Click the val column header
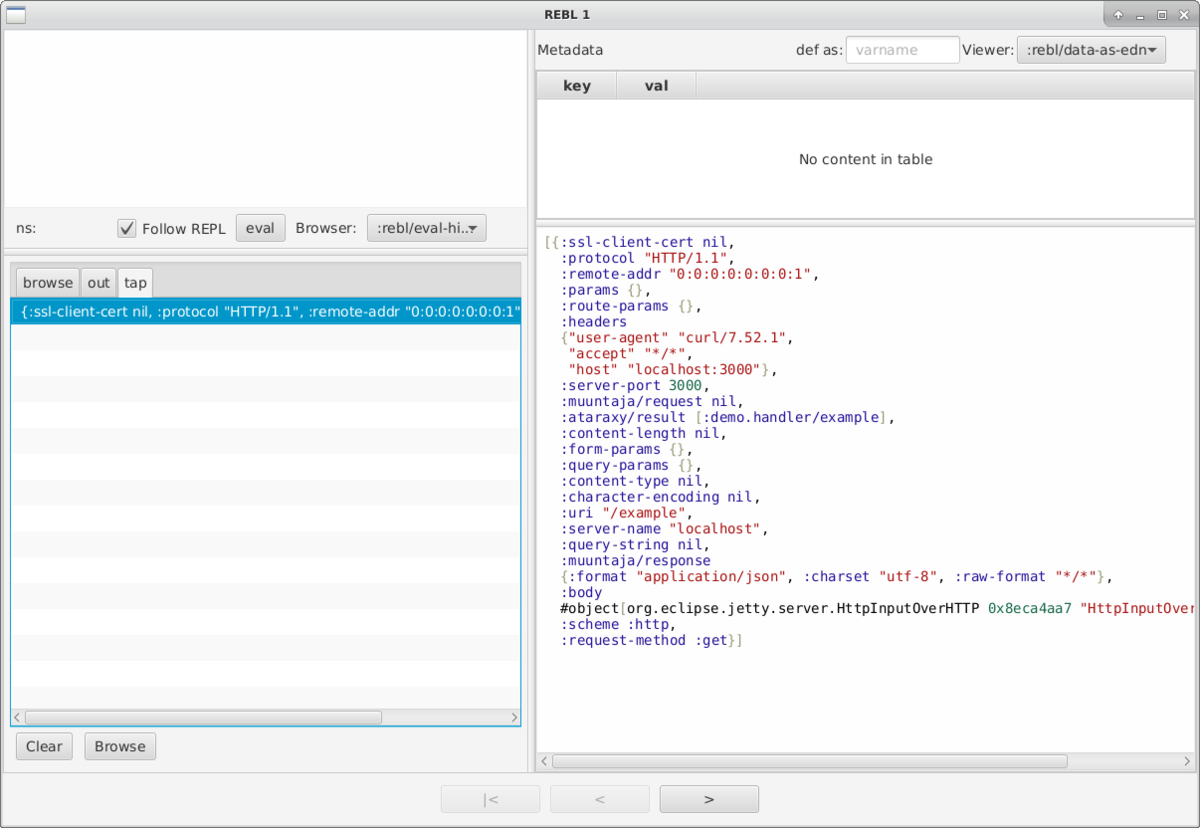The height and width of the screenshot is (828, 1200). coord(656,85)
